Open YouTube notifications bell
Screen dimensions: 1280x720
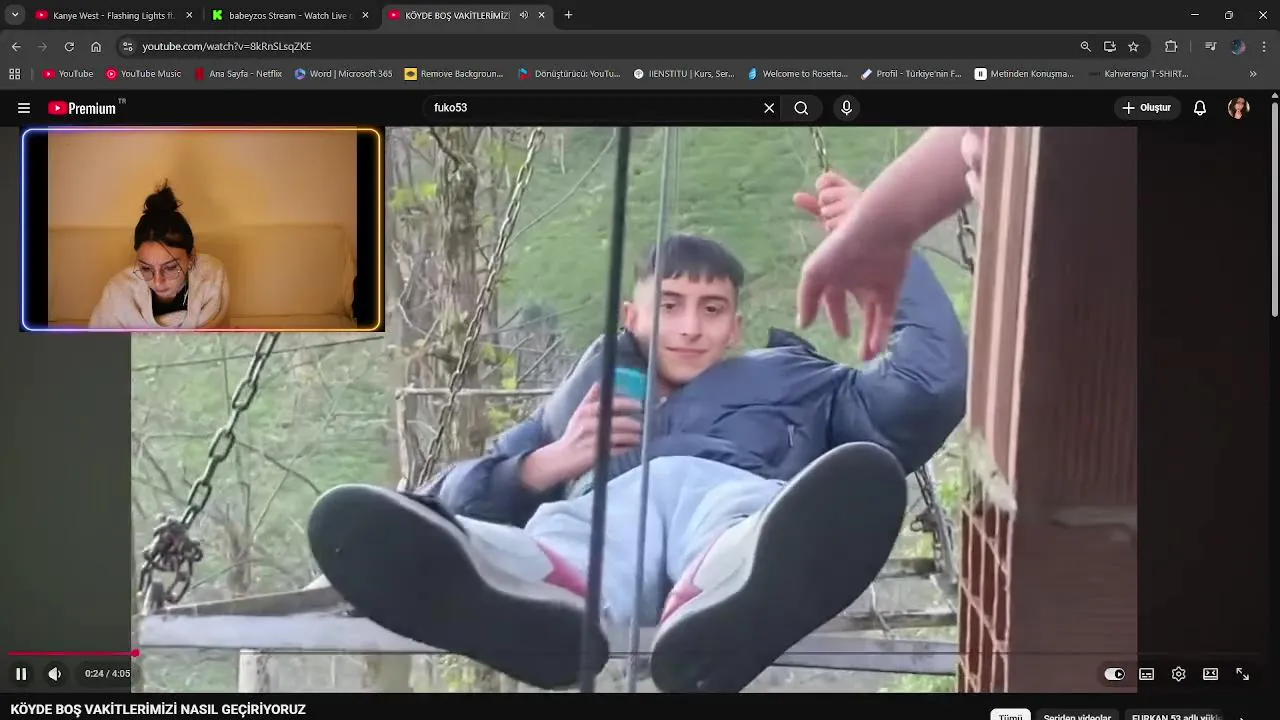click(1200, 108)
